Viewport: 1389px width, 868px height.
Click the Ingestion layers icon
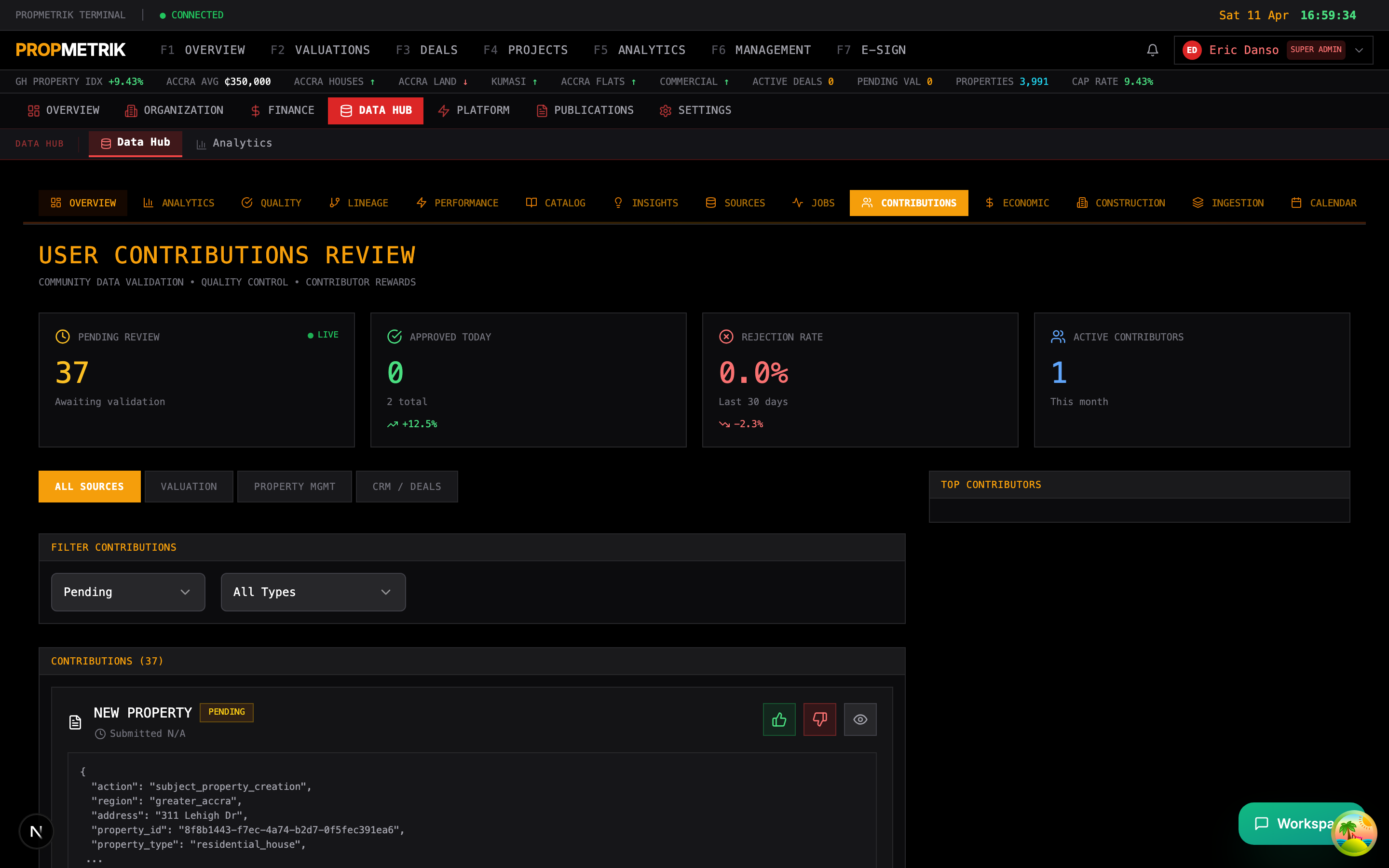click(x=1198, y=203)
